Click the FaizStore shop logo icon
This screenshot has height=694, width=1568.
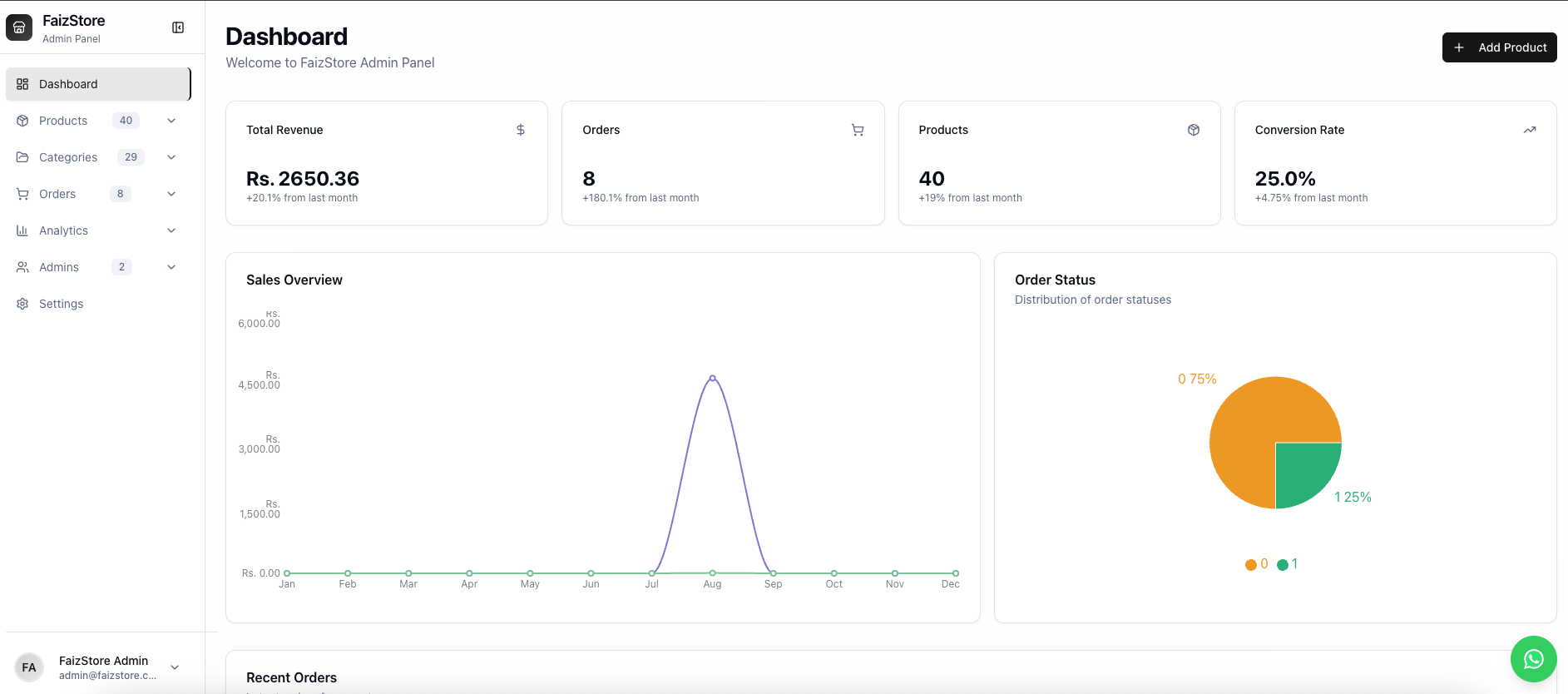click(19, 27)
